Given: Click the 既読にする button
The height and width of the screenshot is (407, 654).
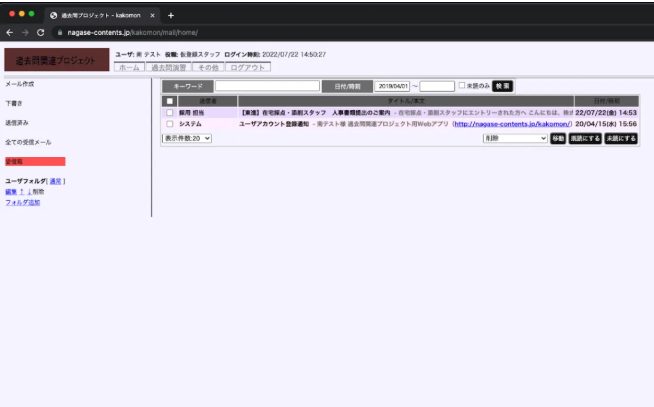Looking at the screenshot, I should (x=585, y=138).
